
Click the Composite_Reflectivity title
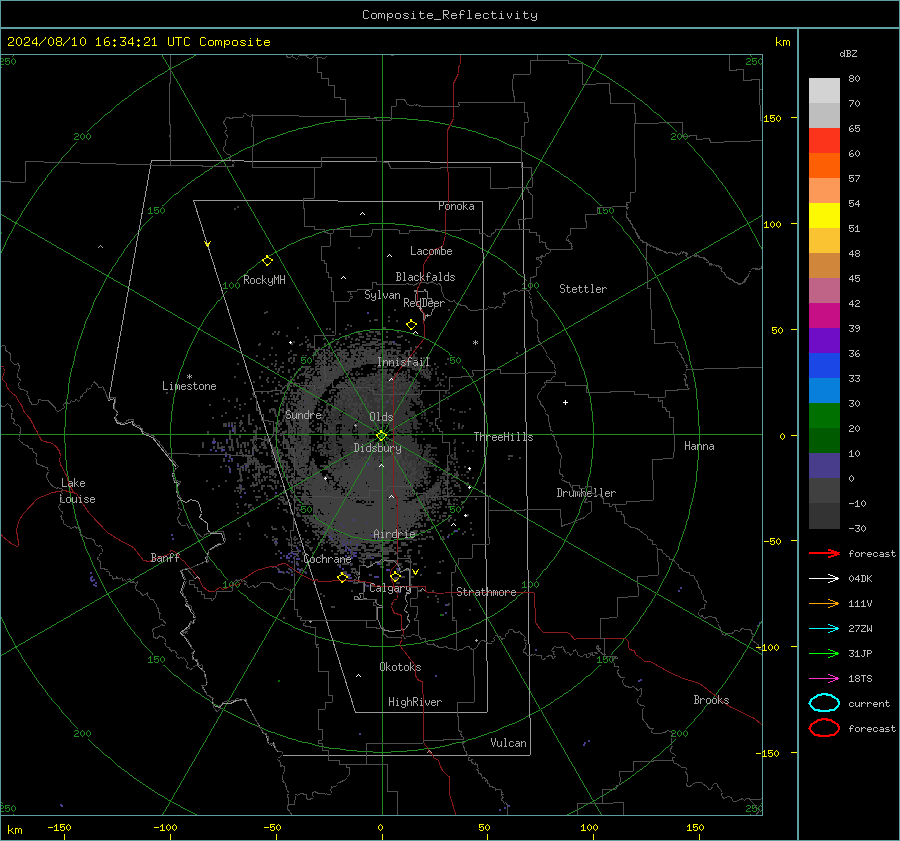coord(450,15)
